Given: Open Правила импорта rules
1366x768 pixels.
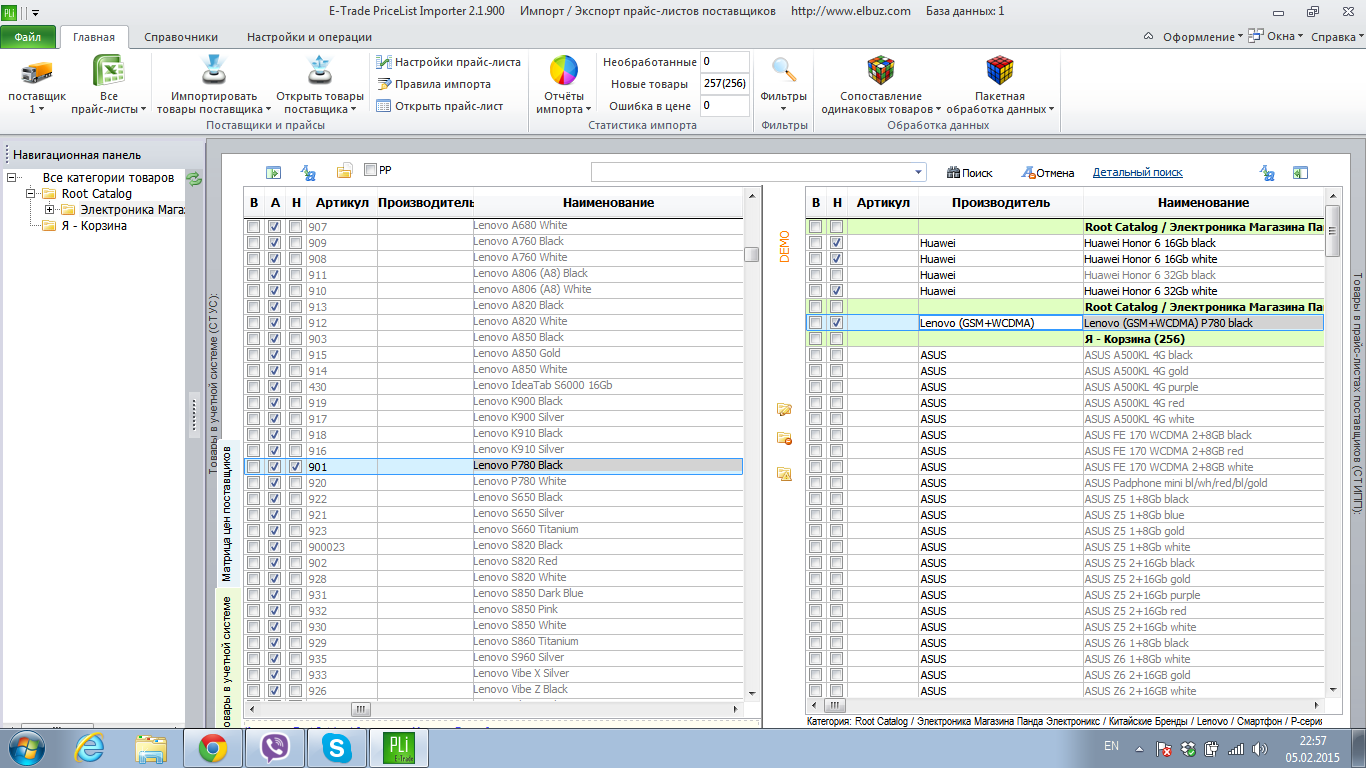Looking at the screenshot, I should point(433,84).
